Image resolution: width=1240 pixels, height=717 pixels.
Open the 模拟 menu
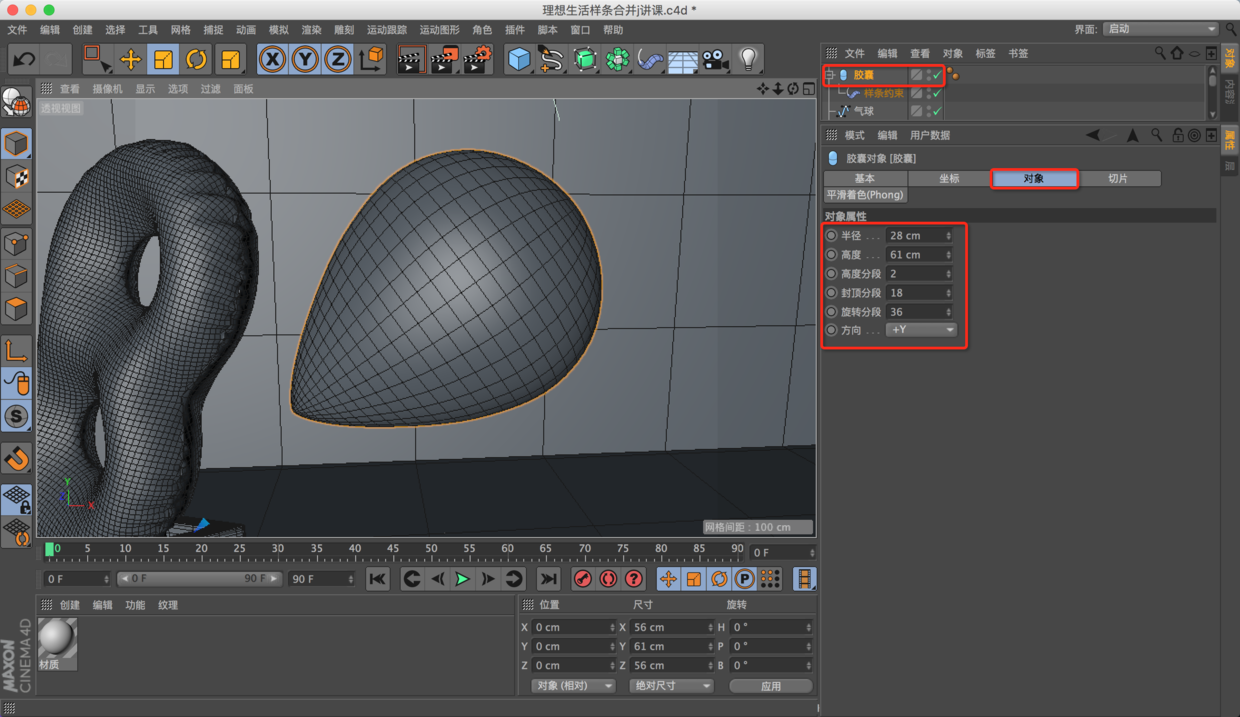(278, 30)
